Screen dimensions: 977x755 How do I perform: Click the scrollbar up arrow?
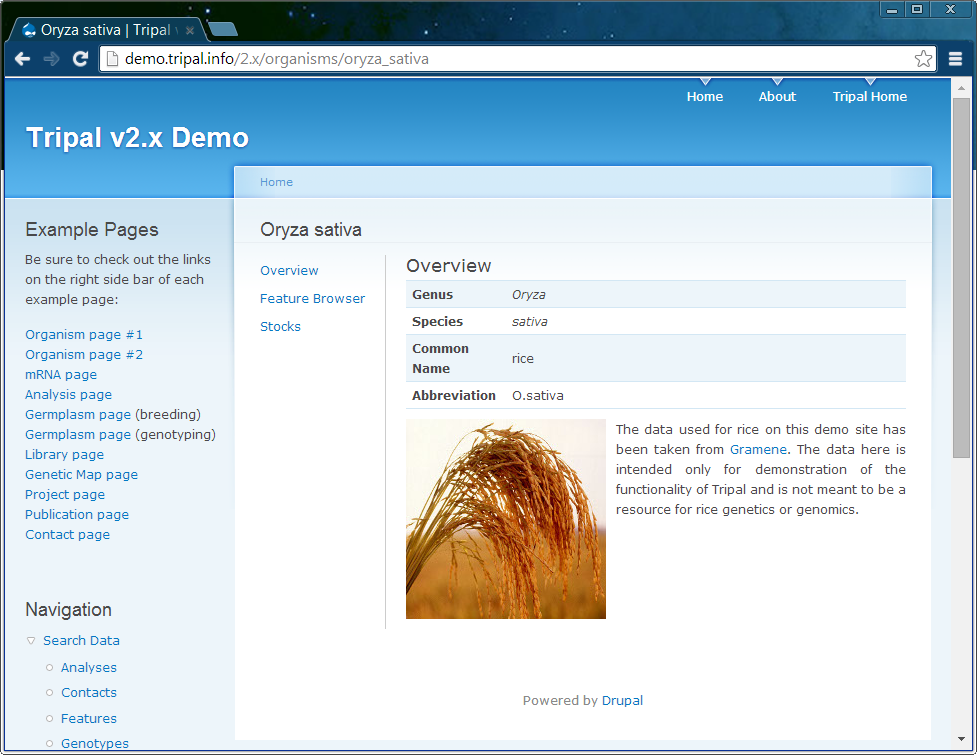click(x=961, y=88)
